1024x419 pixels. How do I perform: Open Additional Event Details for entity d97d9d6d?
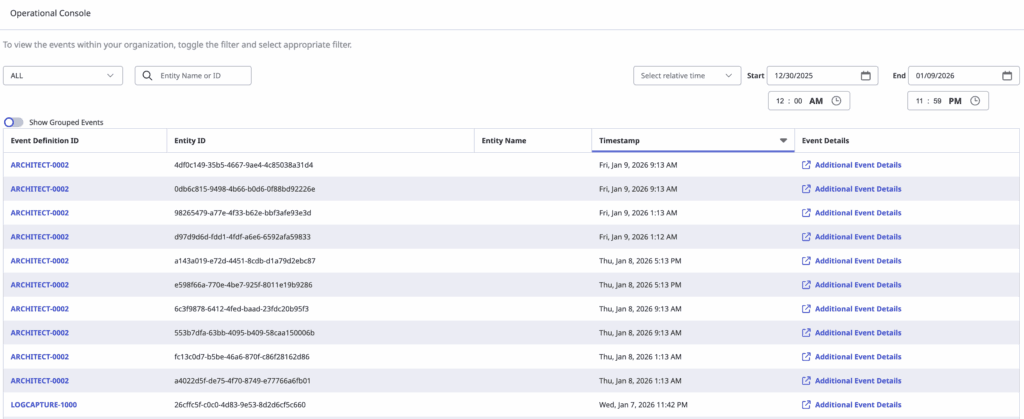pyautogui.click(x=857, y=237)
